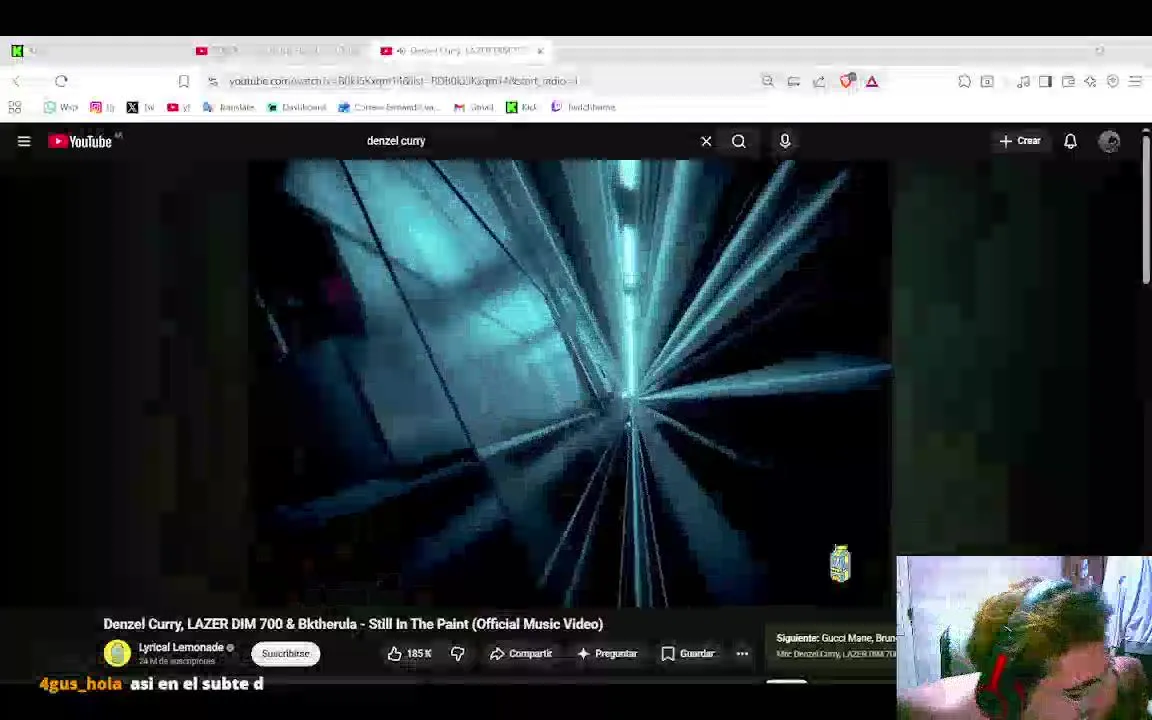Open the Gmail bookmark
This screenshot has width=1152, height=720.
tap(473, 107)
